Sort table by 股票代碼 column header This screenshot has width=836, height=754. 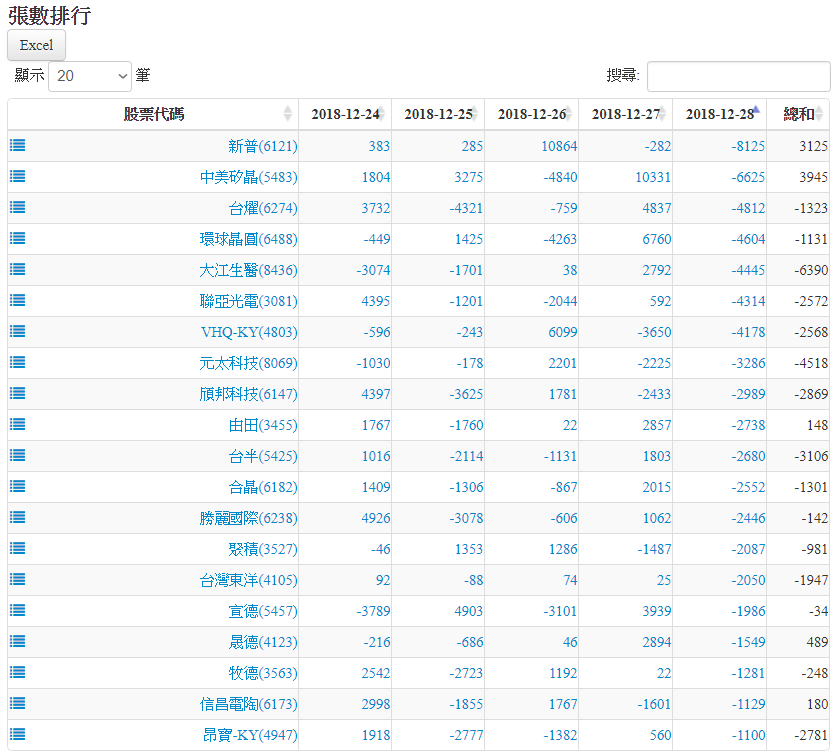point(153,114)
